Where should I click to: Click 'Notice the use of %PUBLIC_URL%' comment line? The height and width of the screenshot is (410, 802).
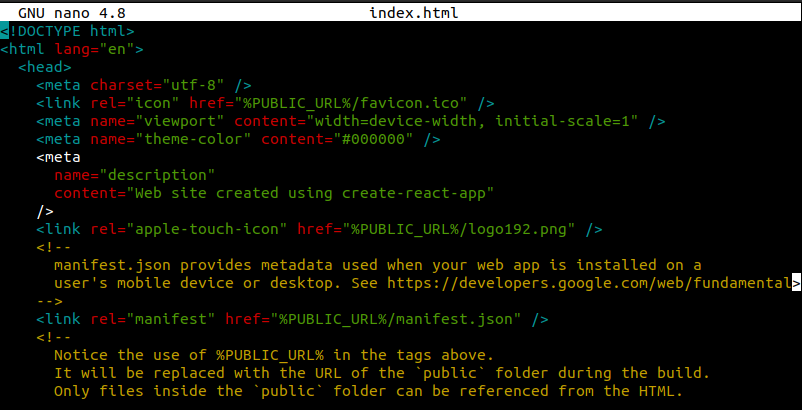(275, 355)
